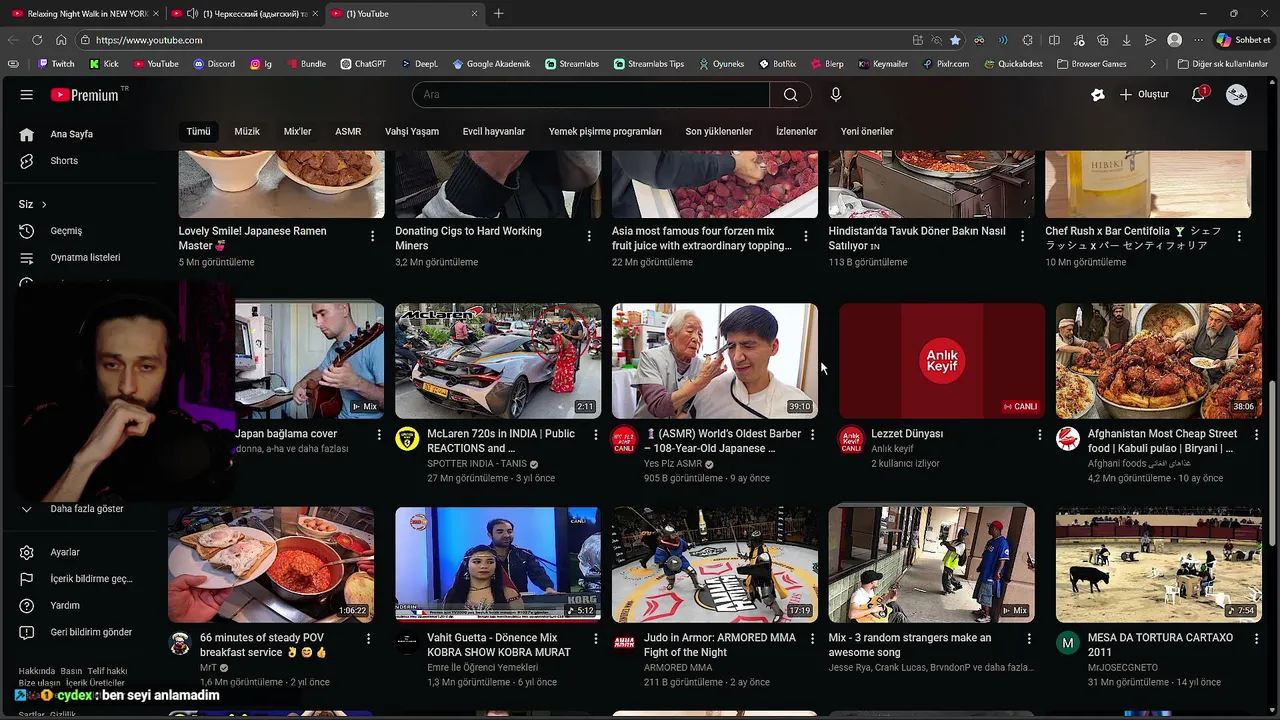Select the ASMR filter chip
The image size is (1280, 720).
tap(348, 131)
